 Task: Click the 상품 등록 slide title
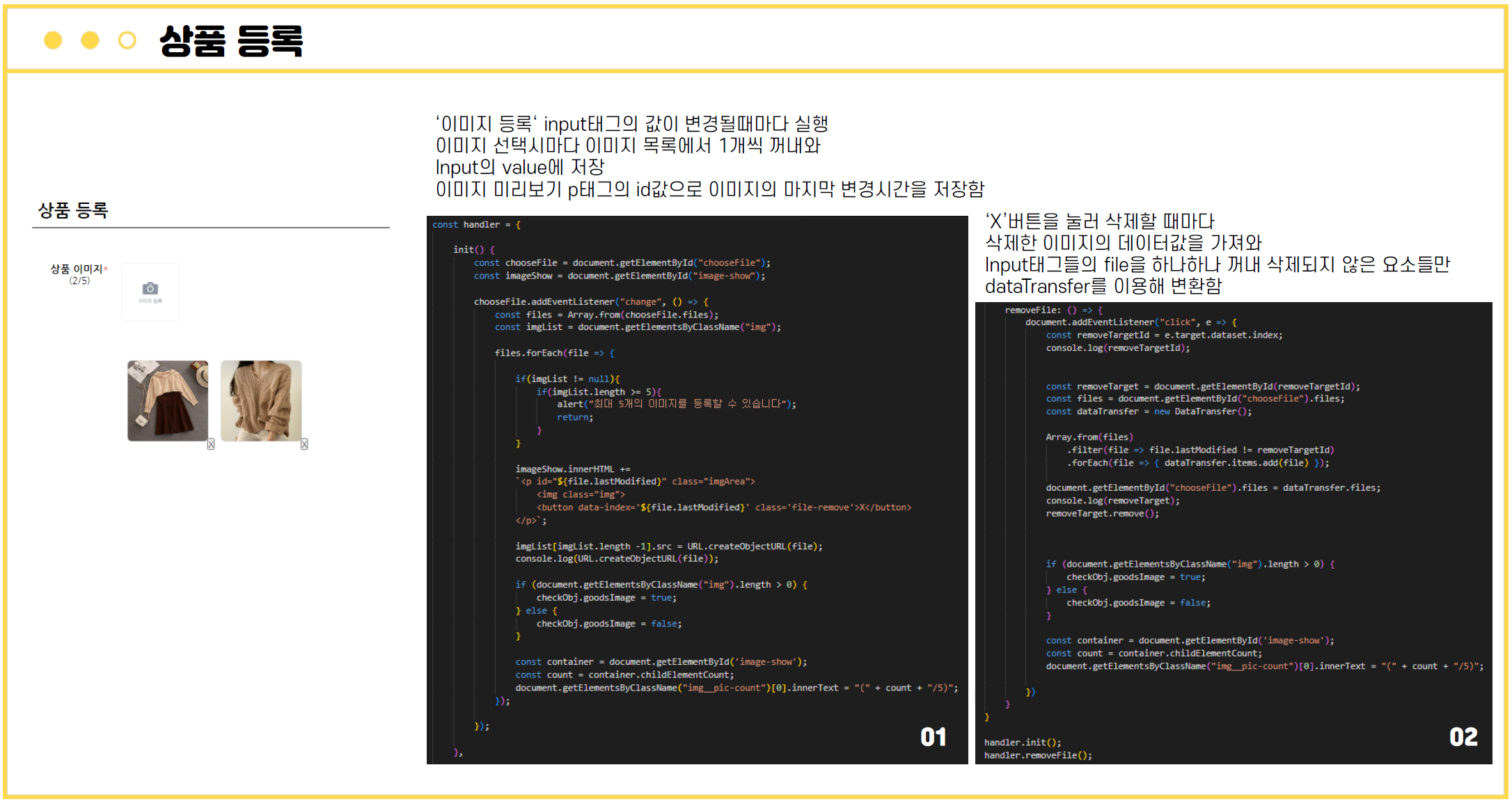tap(233, 41)
